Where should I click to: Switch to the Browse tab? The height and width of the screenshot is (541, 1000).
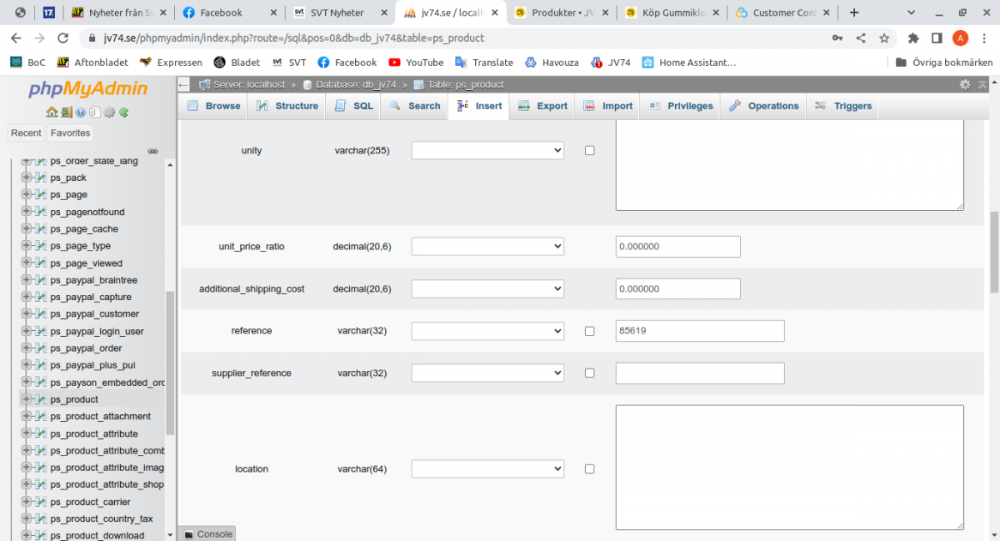(x=214, y=106)
